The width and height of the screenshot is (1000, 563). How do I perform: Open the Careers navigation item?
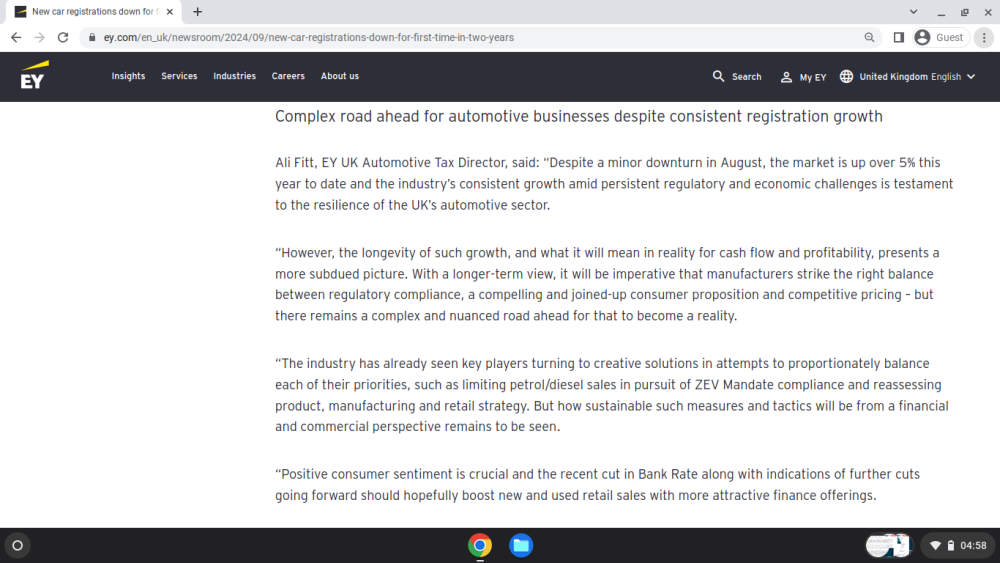288,76
